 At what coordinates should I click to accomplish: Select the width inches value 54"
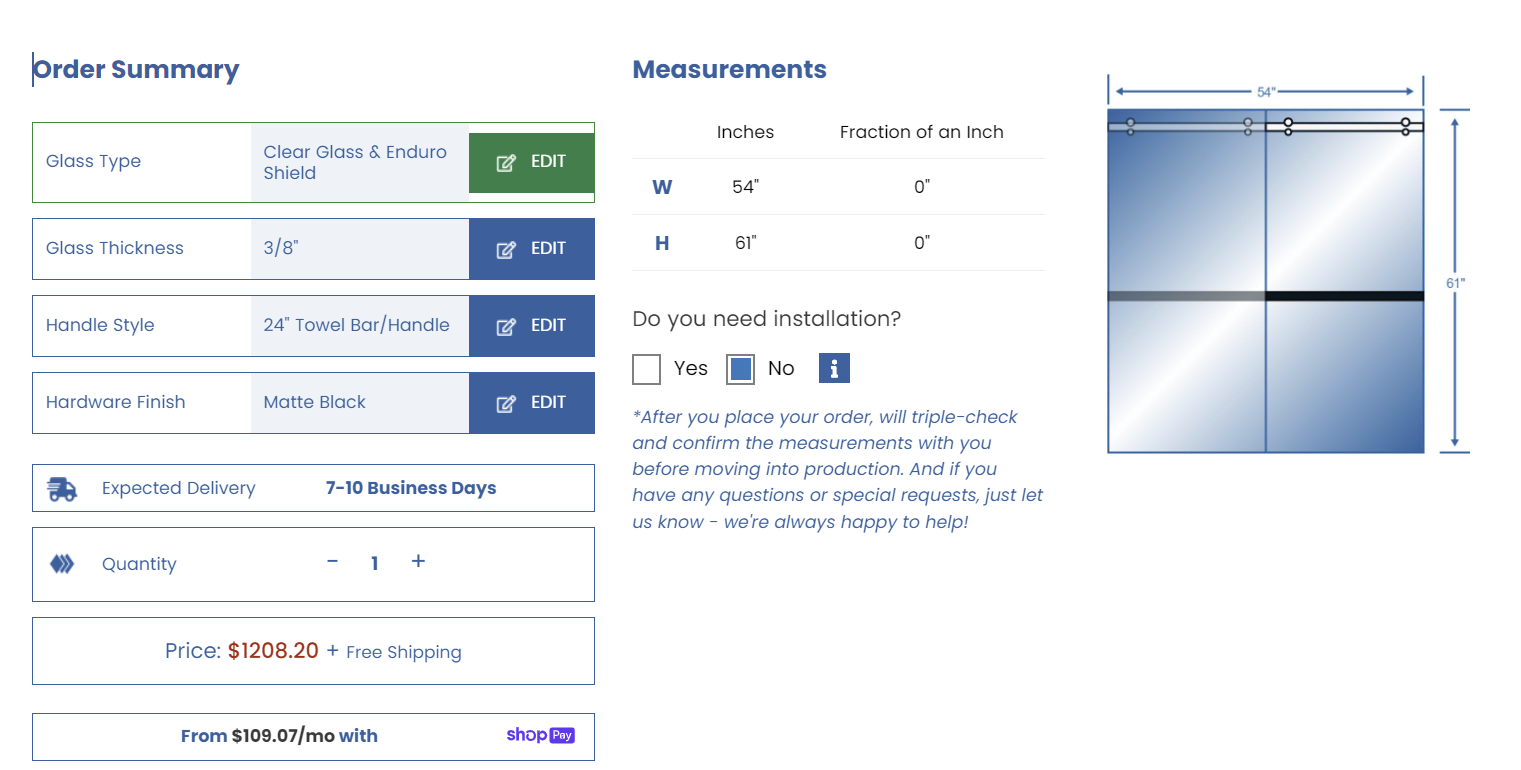pyautogui.click(x=745, y=187)
